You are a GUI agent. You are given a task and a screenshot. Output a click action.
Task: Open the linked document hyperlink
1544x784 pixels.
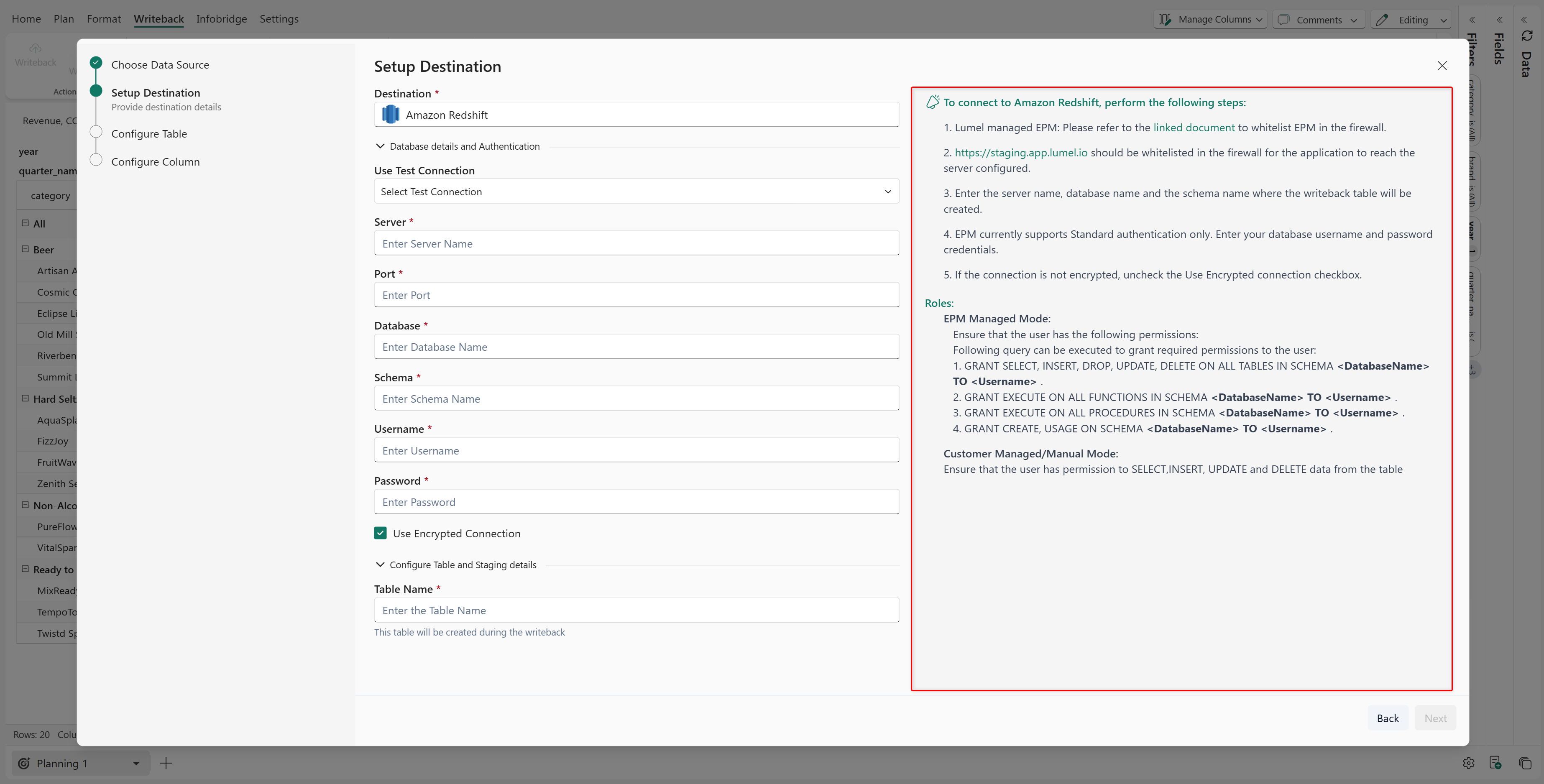click(x=1194, y=128)
